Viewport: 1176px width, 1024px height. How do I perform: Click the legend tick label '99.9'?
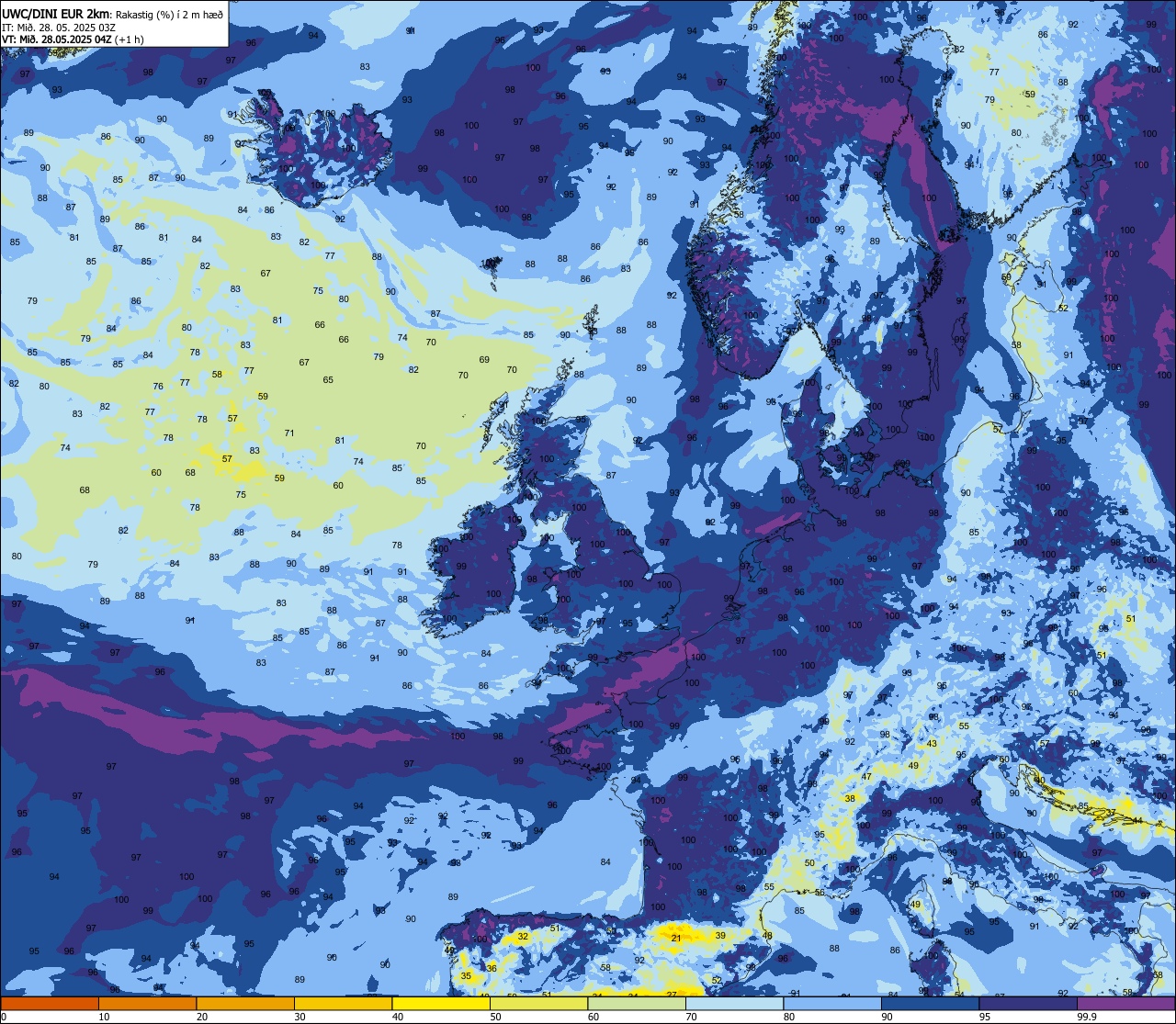[1087, 1017]
